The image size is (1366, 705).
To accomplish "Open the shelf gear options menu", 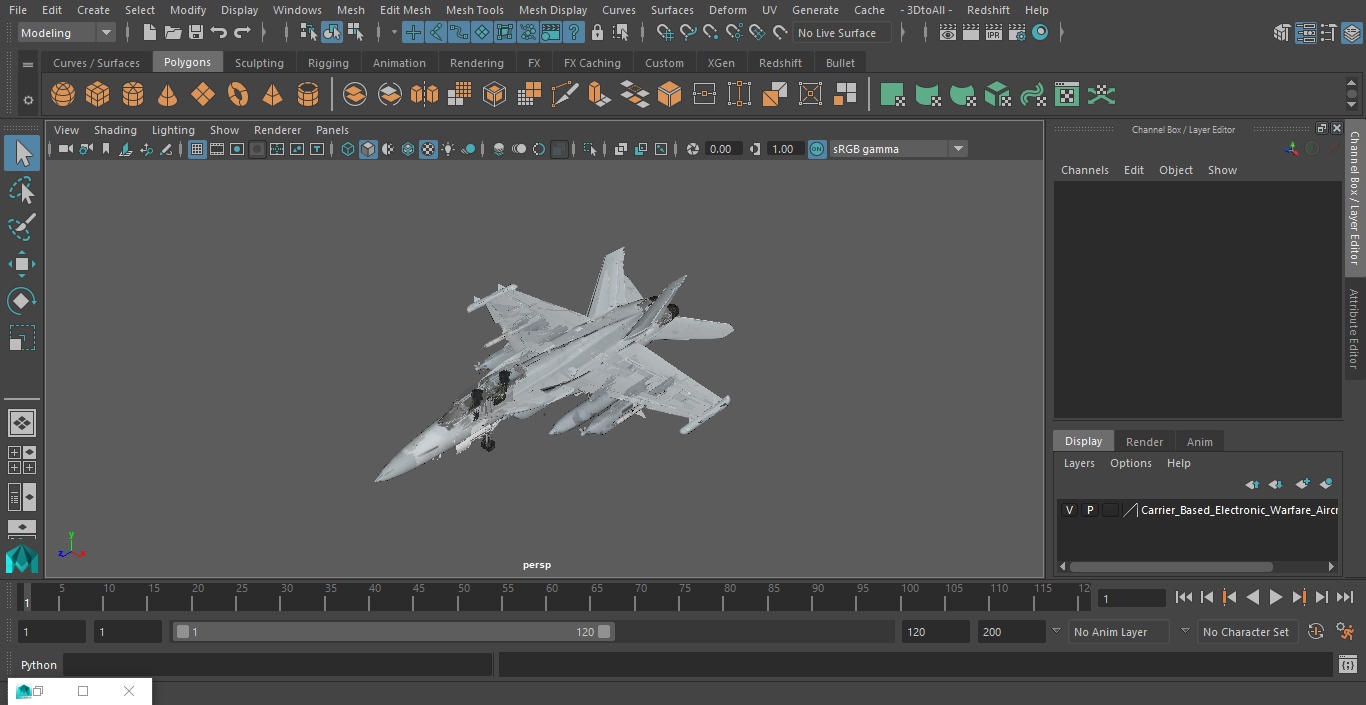I will click(x=28, y=99).
